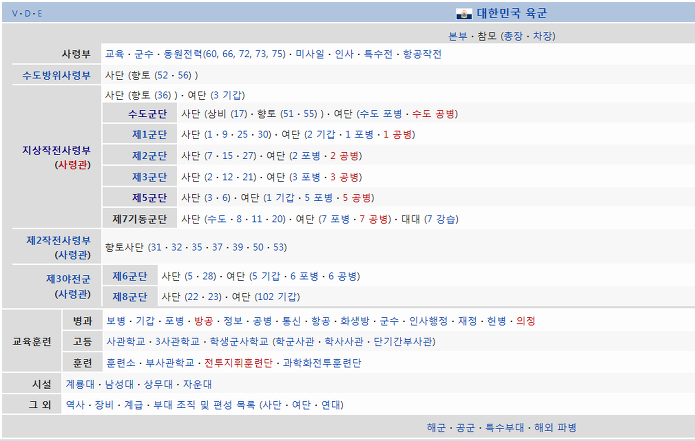Click the flag icon beside 대한민국 육군

click(463, 13)
